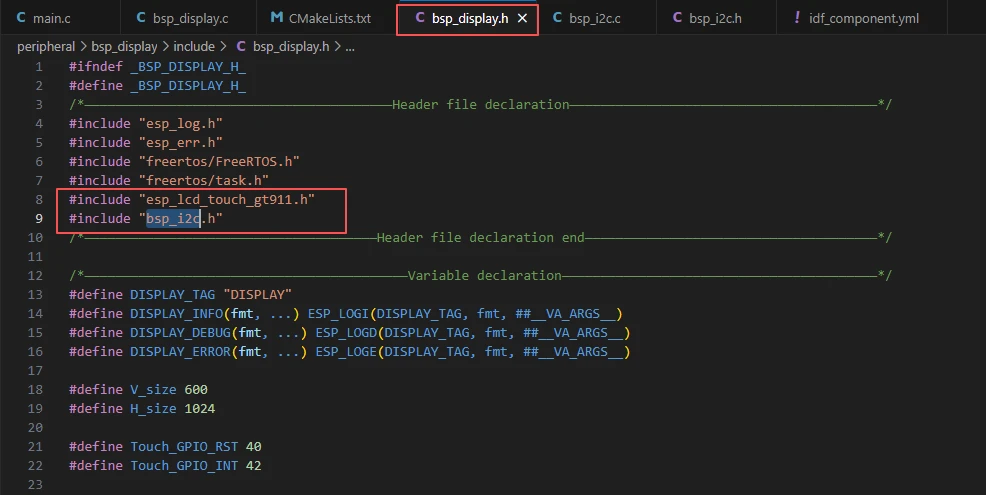Close the bsp_display.h tab
Image resolution: width=986 pixels, height=495 pixels.
(x=522, y=19)
